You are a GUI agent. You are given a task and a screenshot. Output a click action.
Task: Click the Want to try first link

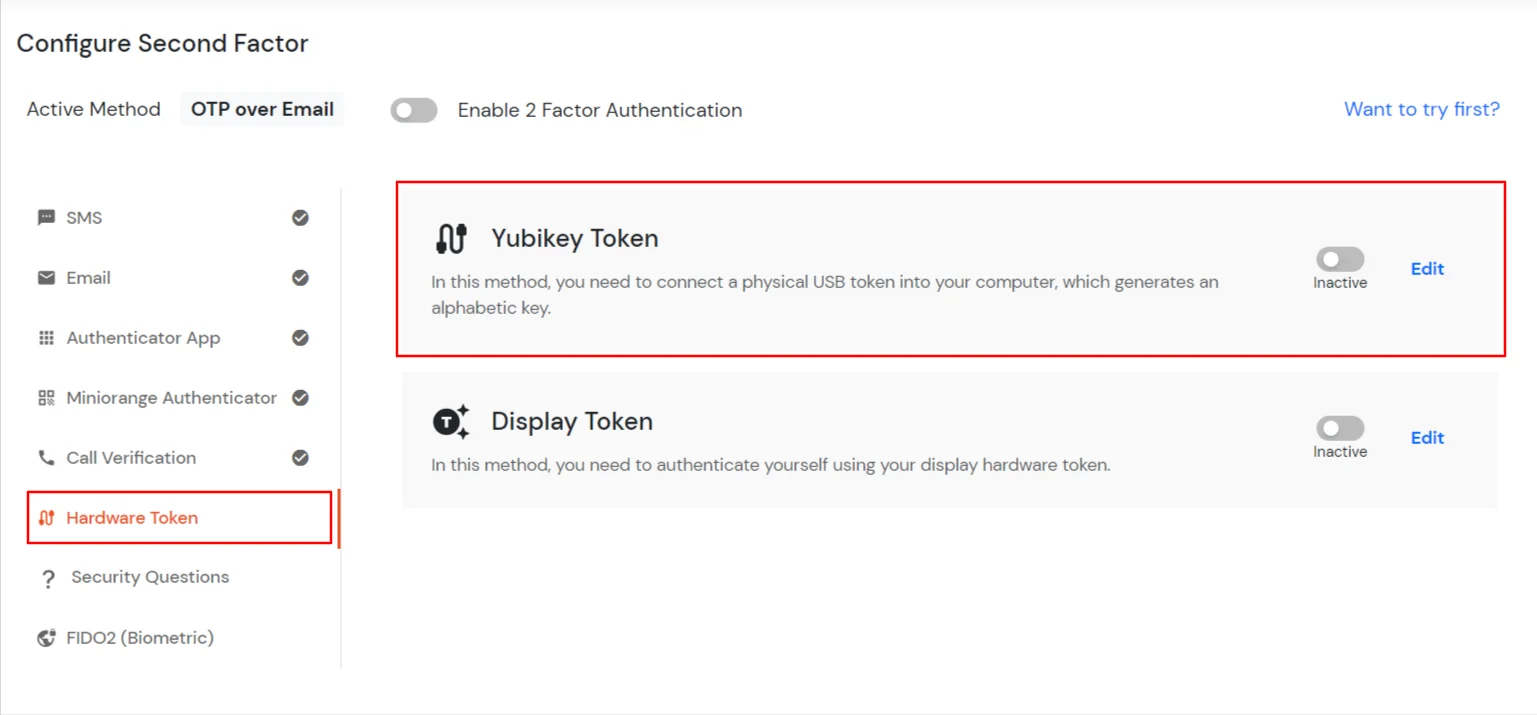tap(1421, 109)
